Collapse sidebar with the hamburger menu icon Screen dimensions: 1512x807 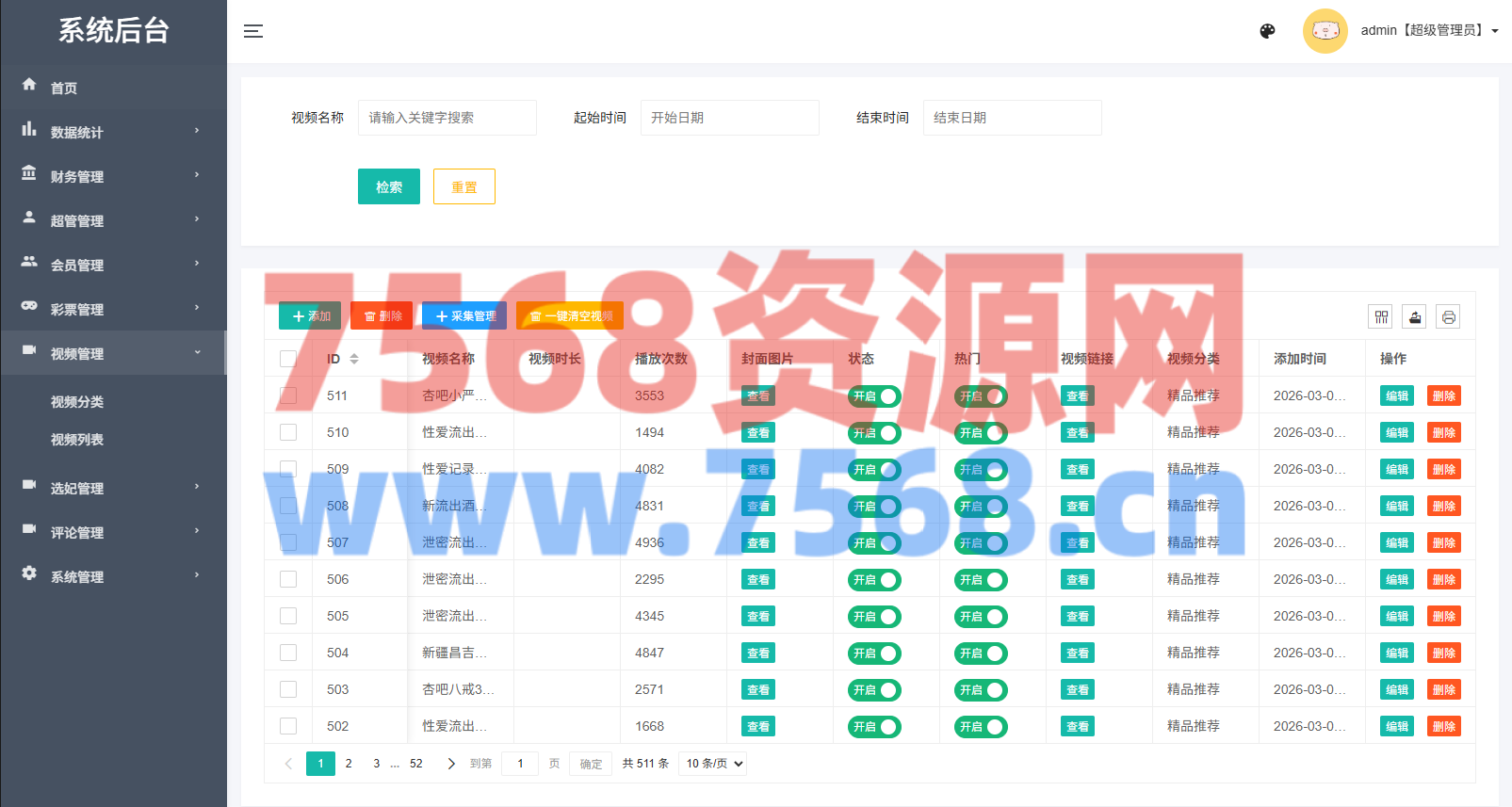[252, 31]
